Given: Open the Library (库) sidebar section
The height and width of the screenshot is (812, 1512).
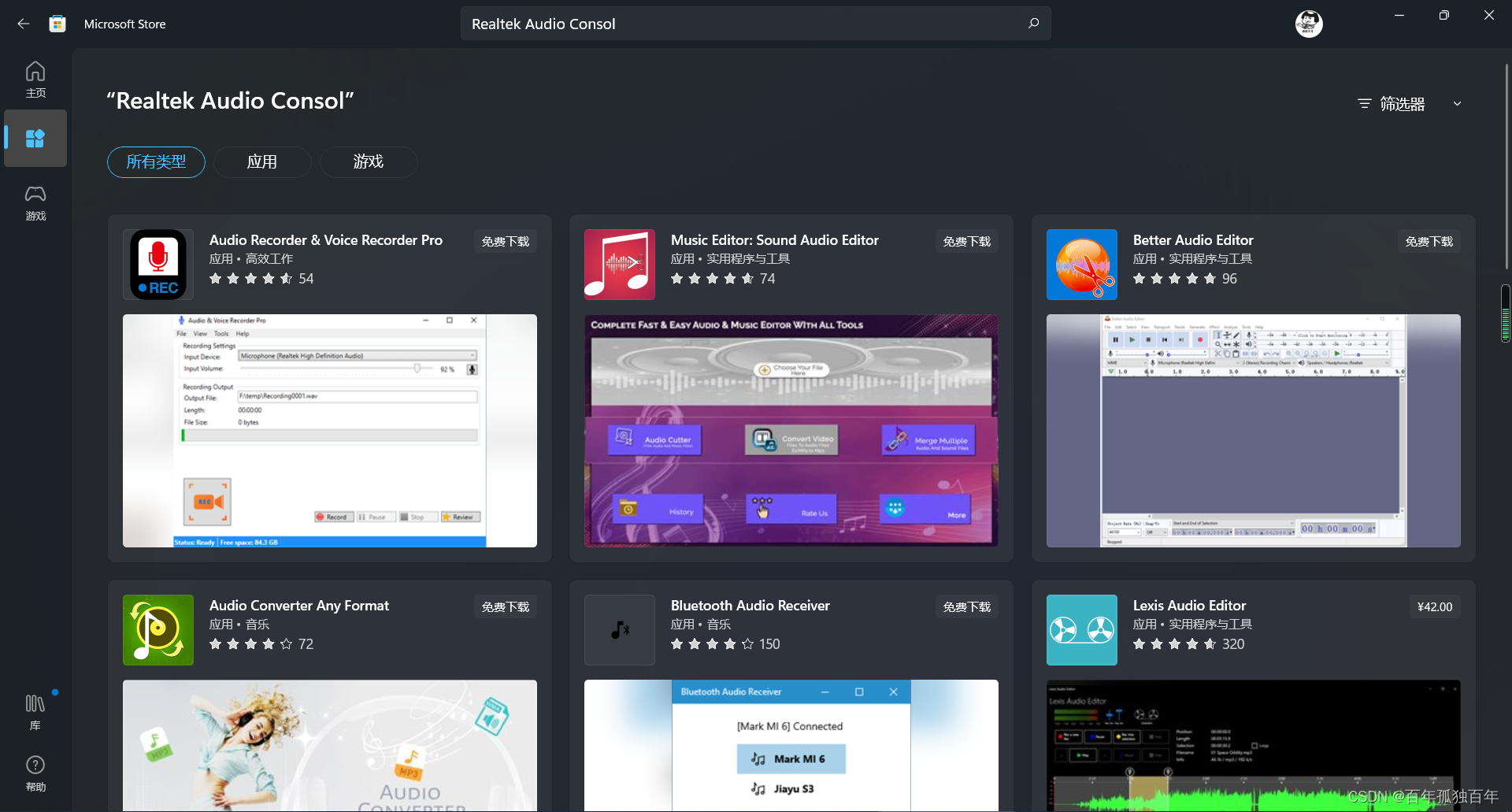Looking at the screenshot, I should pyautogui.click(x=35, y=712).
